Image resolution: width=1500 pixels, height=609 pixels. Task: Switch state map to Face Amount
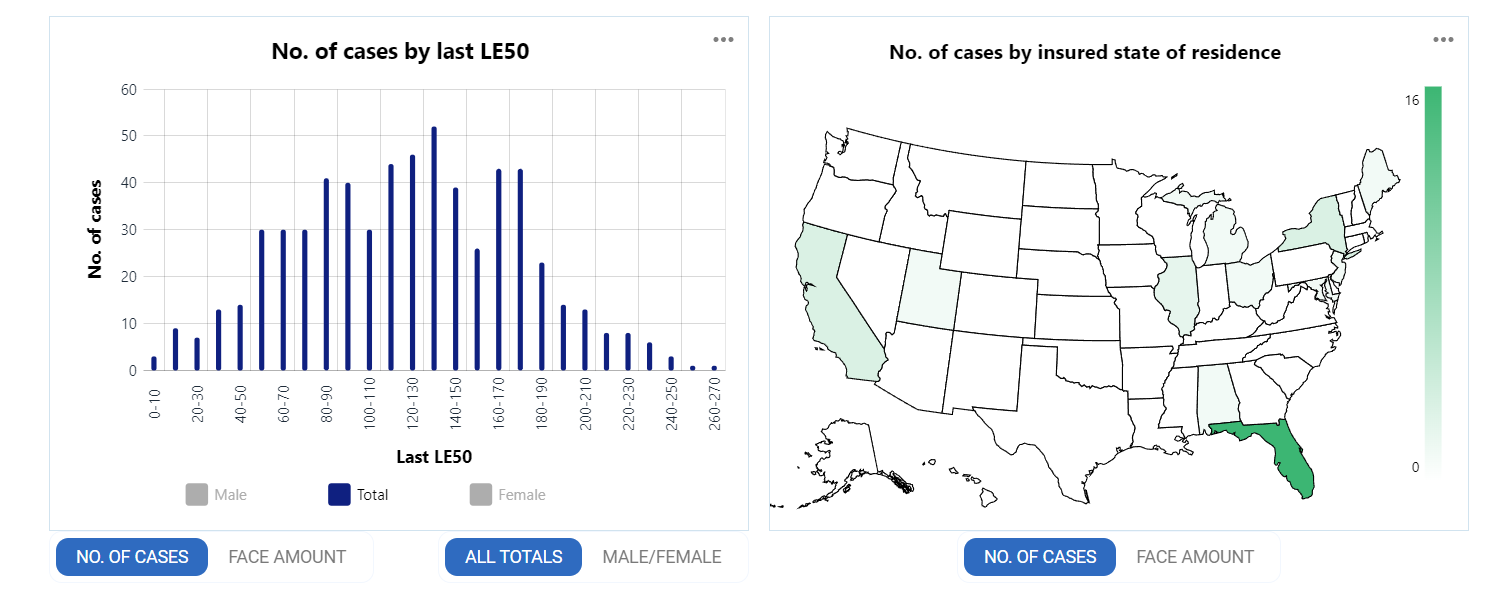click(x=1195, y=557)
